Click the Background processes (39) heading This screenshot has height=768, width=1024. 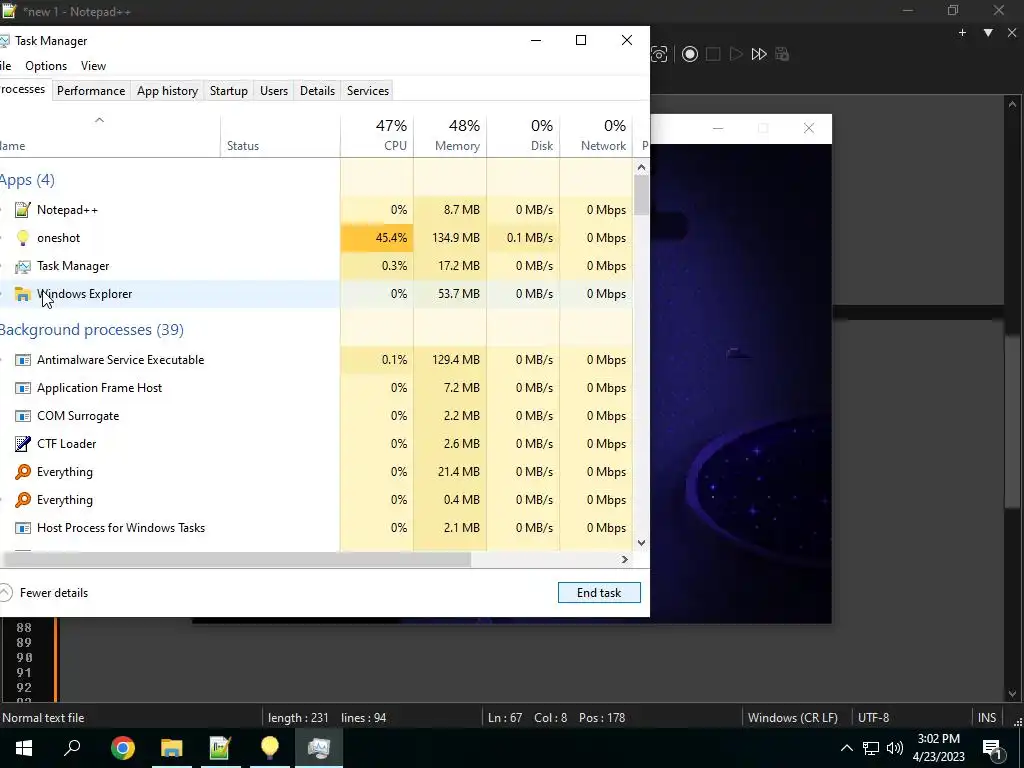91,330
